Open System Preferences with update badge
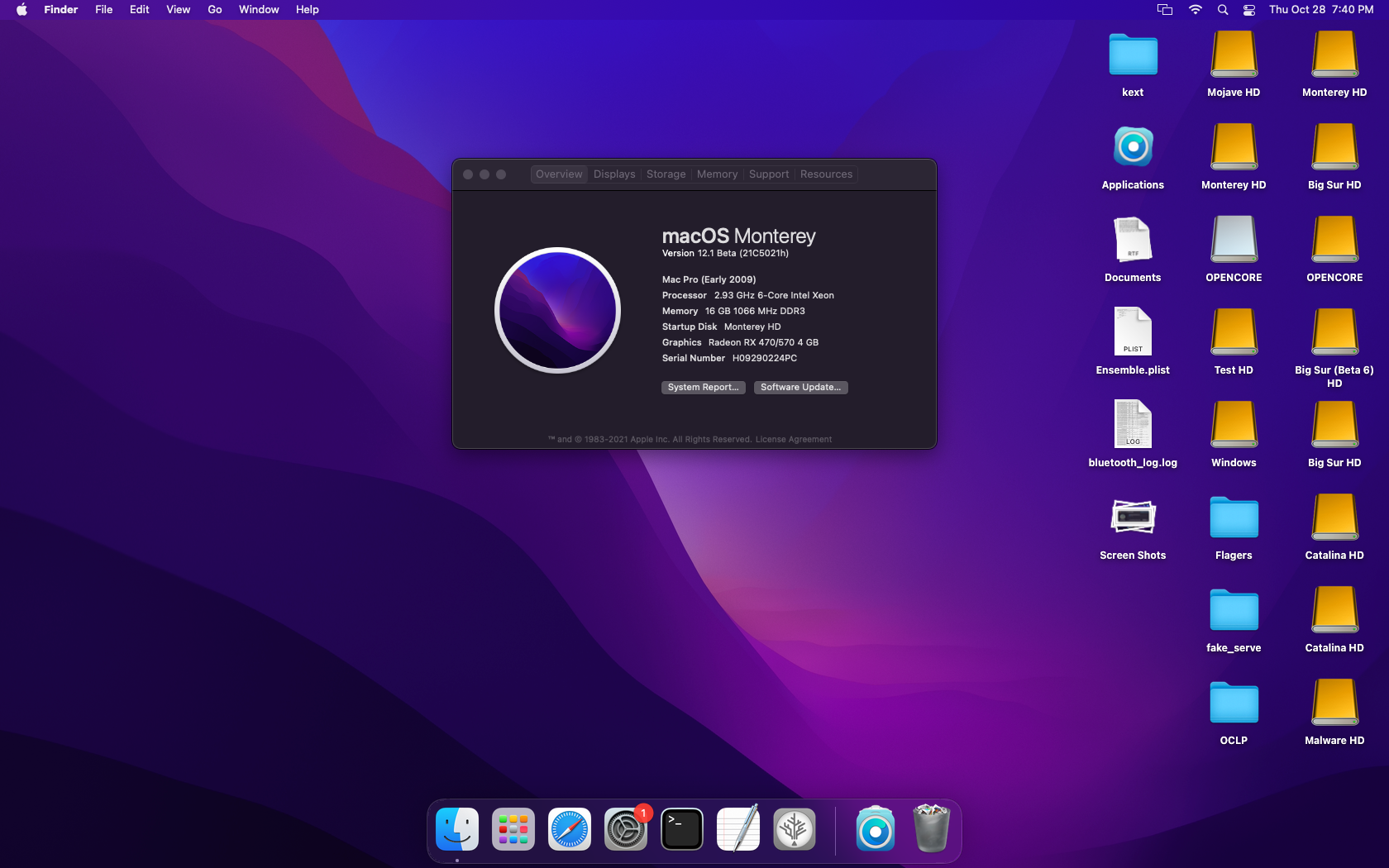The image size is (1389, 868). pyautogui.click(x=625, y=829)
